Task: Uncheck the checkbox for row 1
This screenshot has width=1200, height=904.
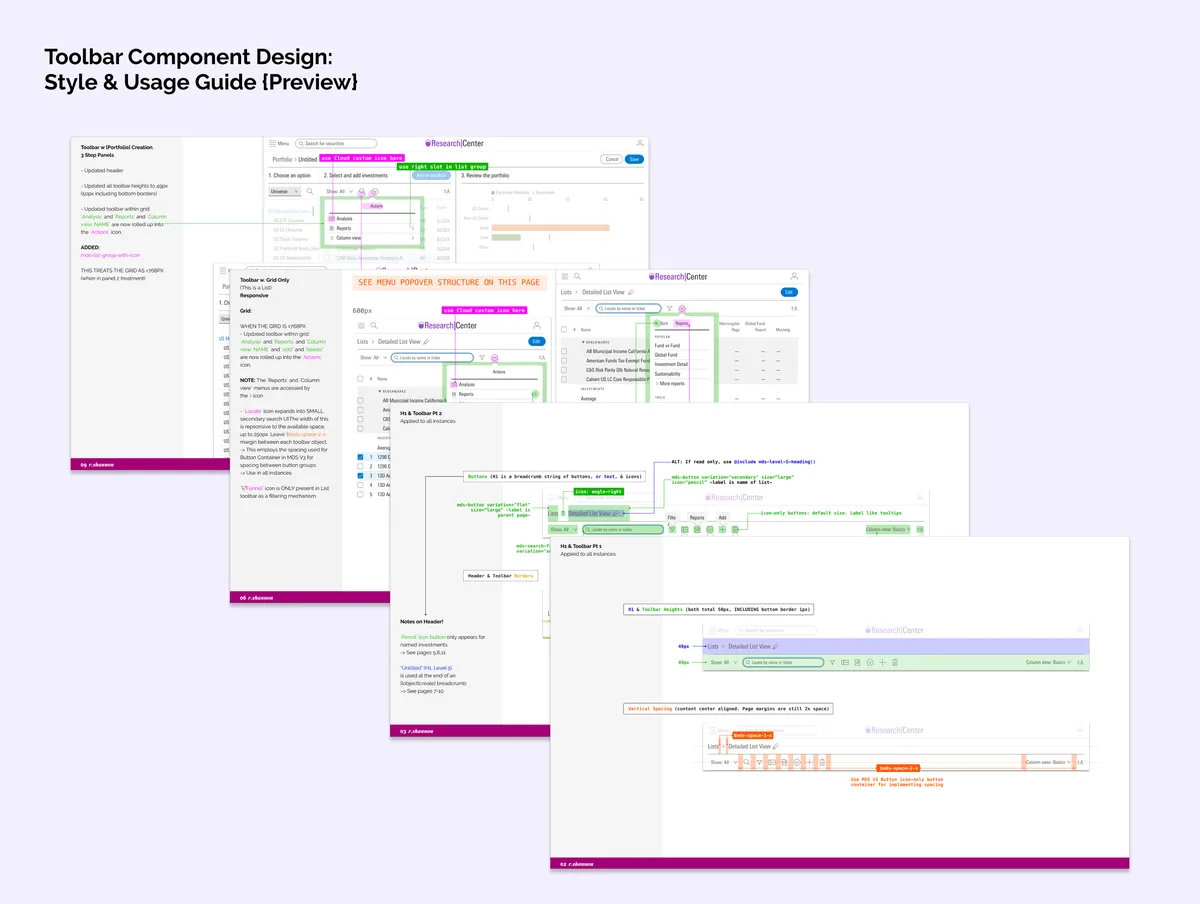Action: (362, 457)
